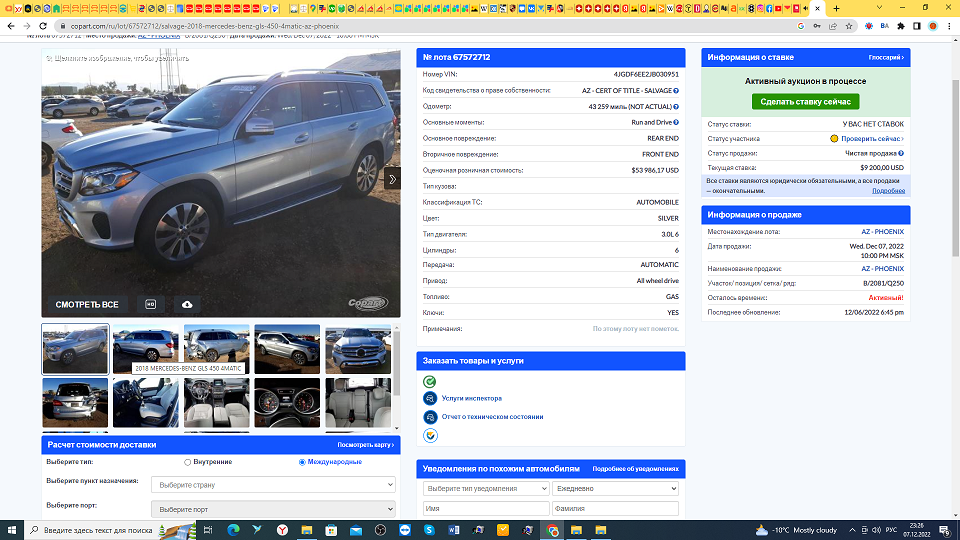Screen dimensions: 960x540
Task: Open info icon beside Чистая продажа
Action: pyautogui.click(x=901, y=153)
